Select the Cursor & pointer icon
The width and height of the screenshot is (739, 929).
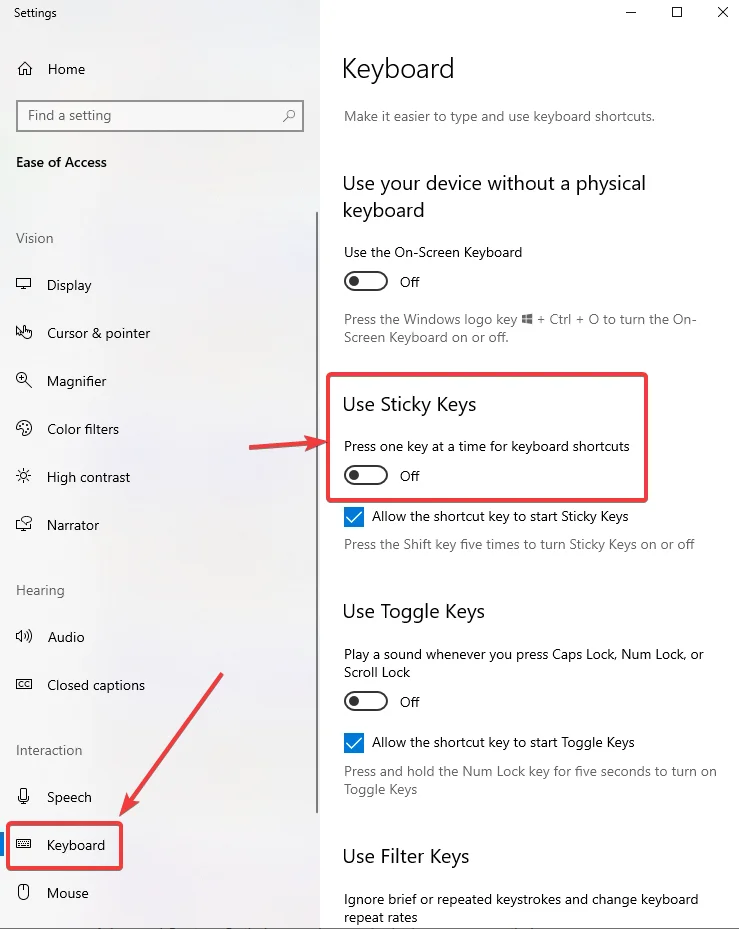pyautogui.click(x=23, y=333)
